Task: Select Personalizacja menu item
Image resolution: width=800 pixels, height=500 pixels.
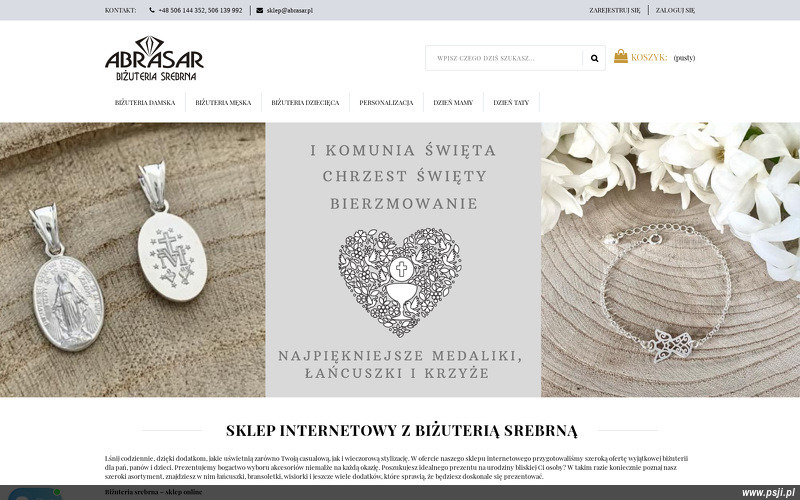Action: pos(386,103)
